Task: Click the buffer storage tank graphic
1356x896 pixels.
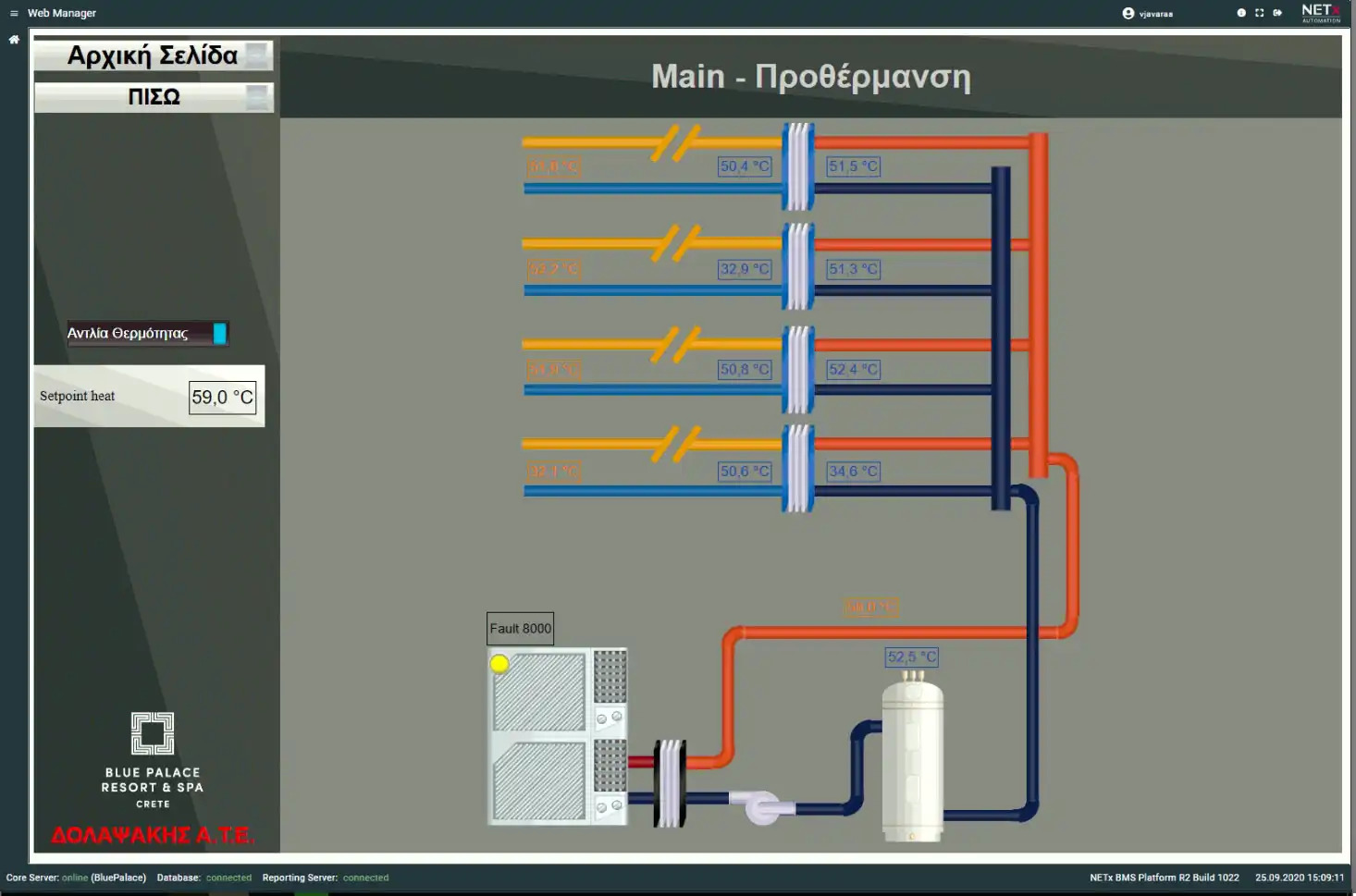Action: pos(912,758)
